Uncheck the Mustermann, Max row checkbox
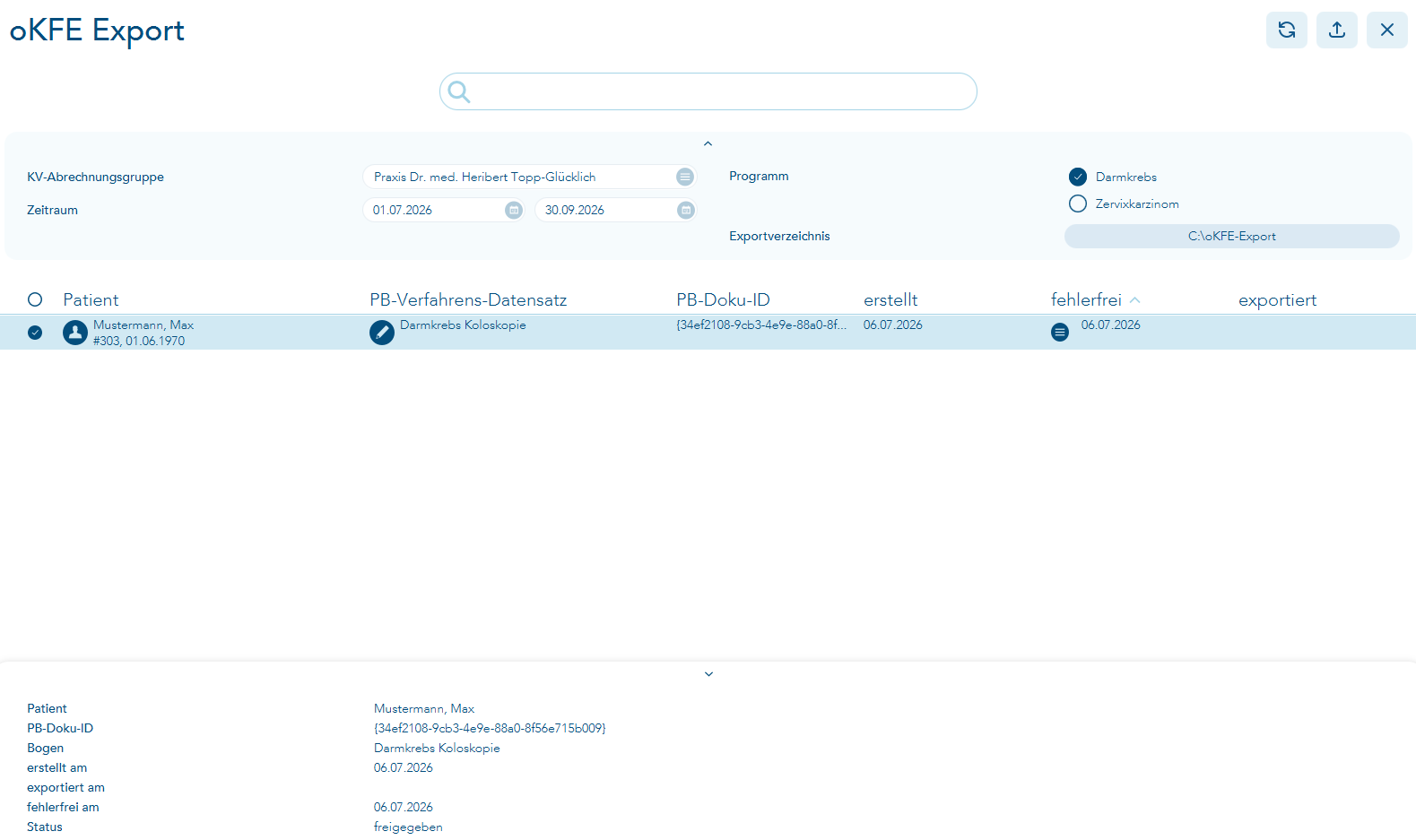This screenshot has width=1416, height=840. (35, 333)
